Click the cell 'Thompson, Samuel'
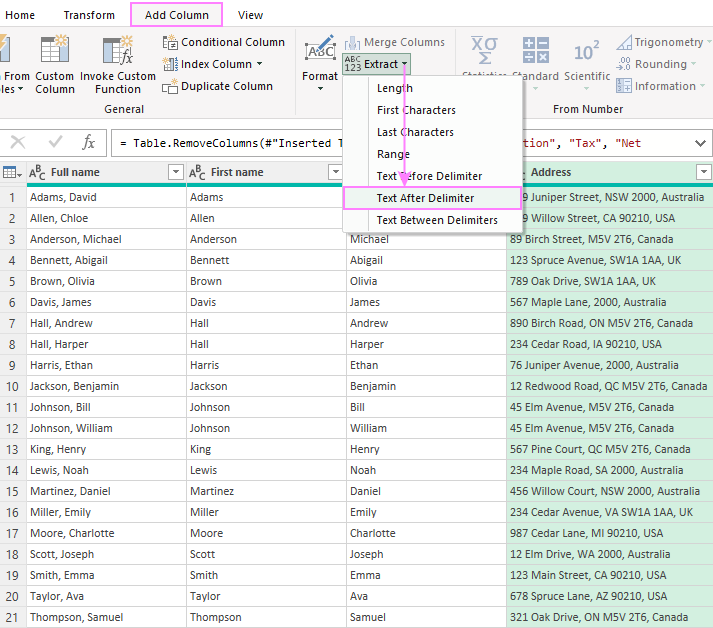 point(106,618)
